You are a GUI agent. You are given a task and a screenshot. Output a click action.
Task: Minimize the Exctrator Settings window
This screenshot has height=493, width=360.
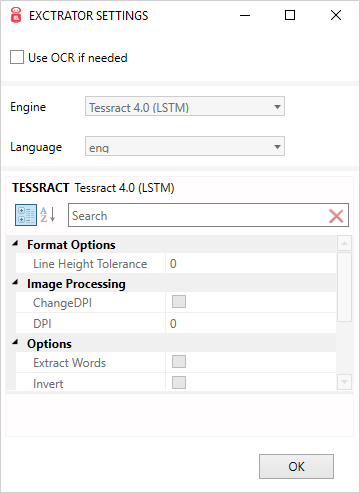click(x=245, y=15)
